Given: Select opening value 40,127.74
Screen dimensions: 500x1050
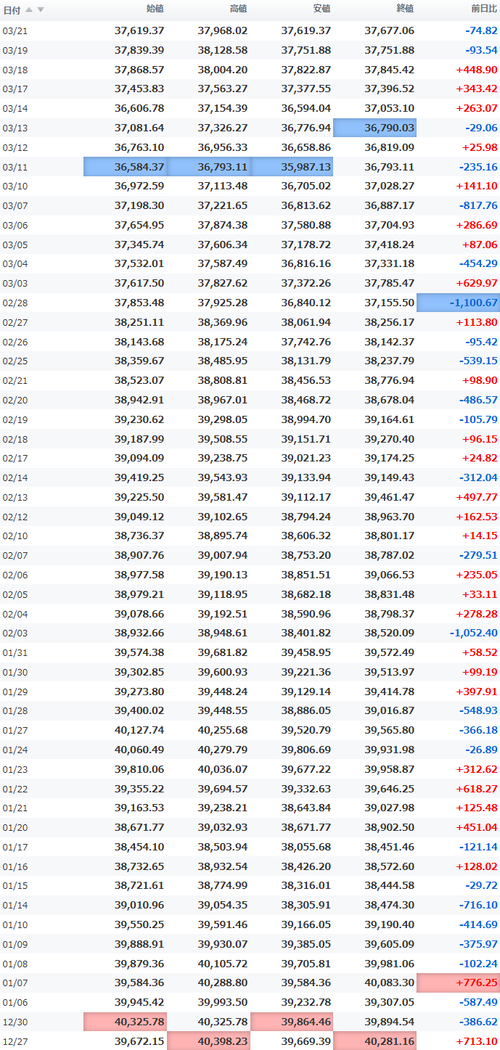Looking at the screenshot, I should click(139, 730).
